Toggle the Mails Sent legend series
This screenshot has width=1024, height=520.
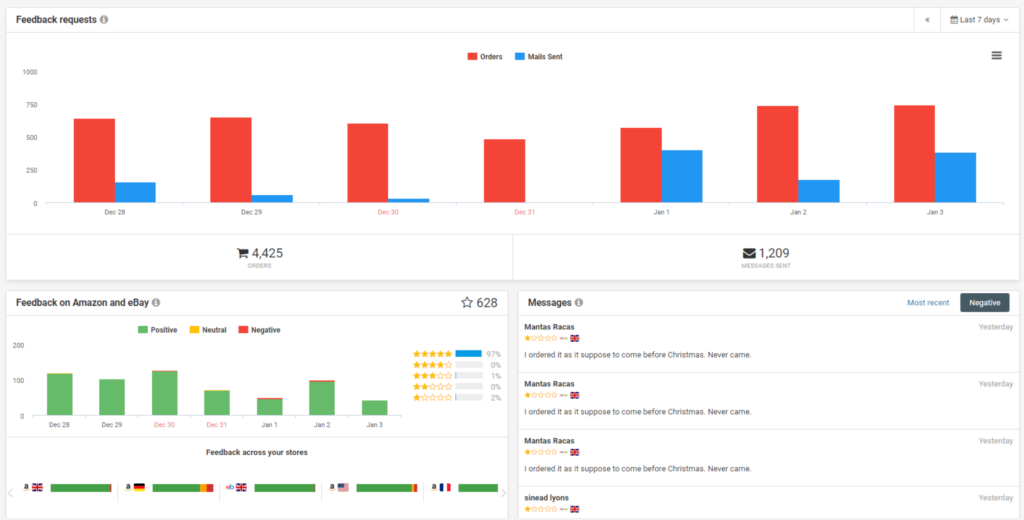[x=539, y=57]
